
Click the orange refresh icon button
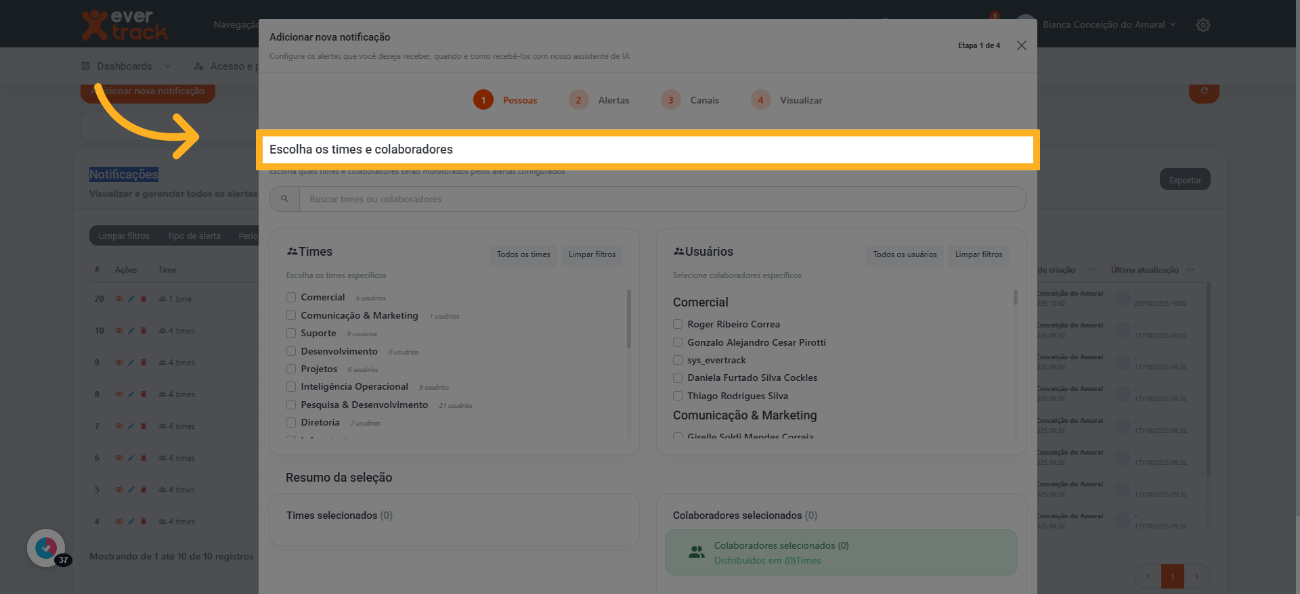1203,91
